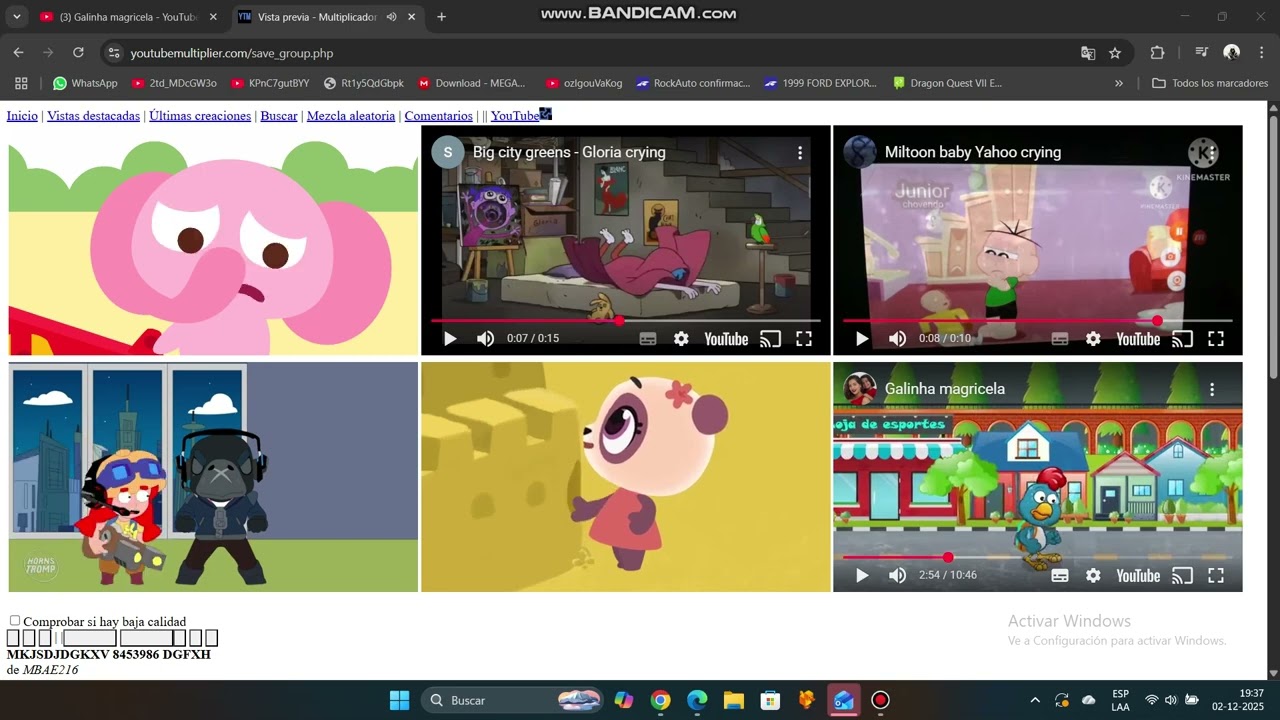
Task: Open channel avatar on Big city greens video
Action: point(448,152)
